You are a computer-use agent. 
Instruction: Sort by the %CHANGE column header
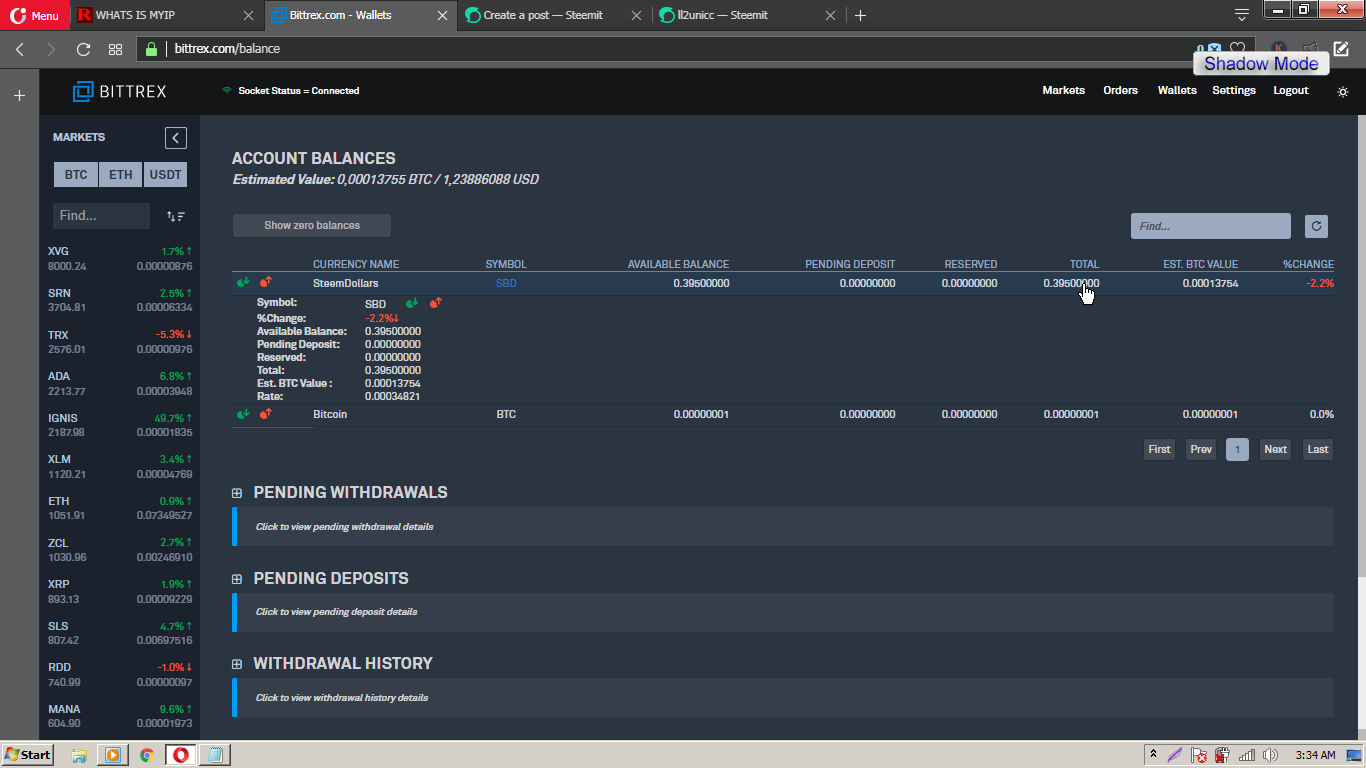point(1308,265)
